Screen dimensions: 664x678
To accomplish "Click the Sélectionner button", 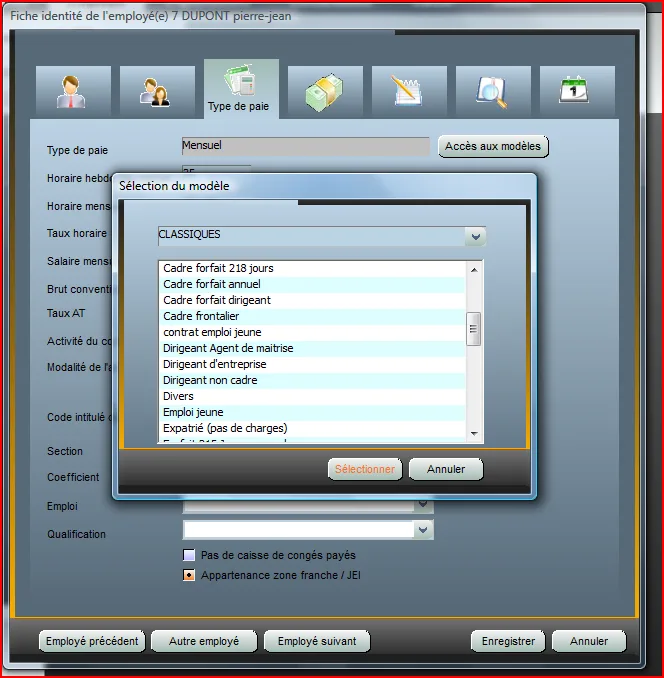I will point(365,469).
